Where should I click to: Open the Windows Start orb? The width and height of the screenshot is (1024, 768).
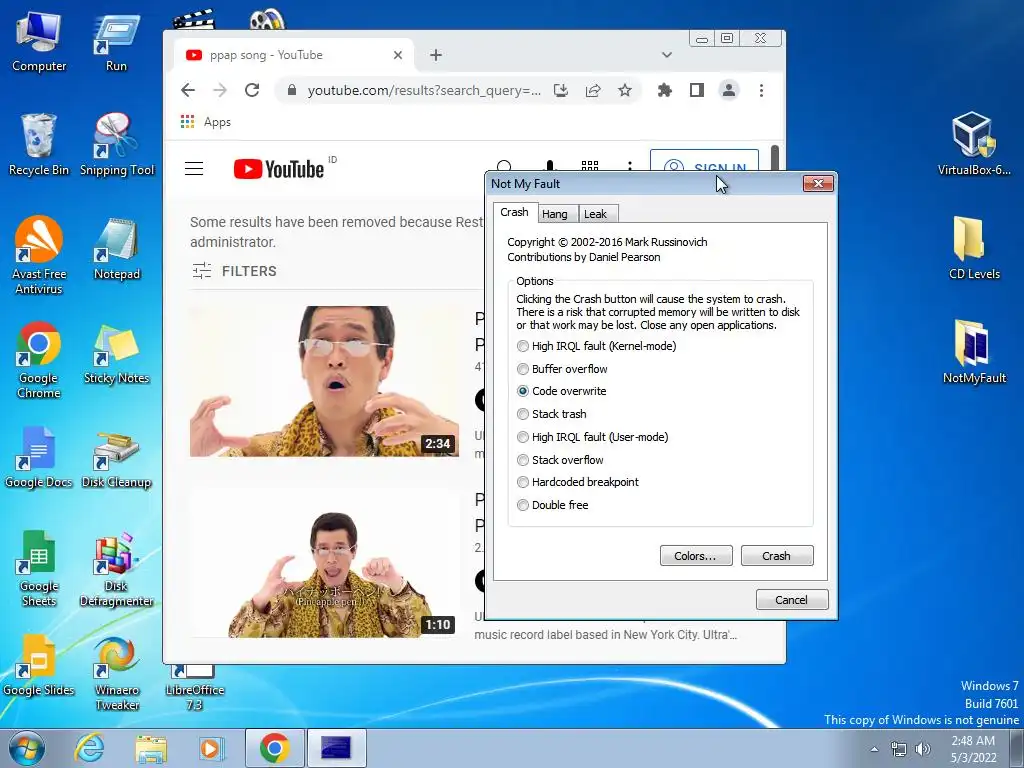pyautogui.click(x=27, y=748)
